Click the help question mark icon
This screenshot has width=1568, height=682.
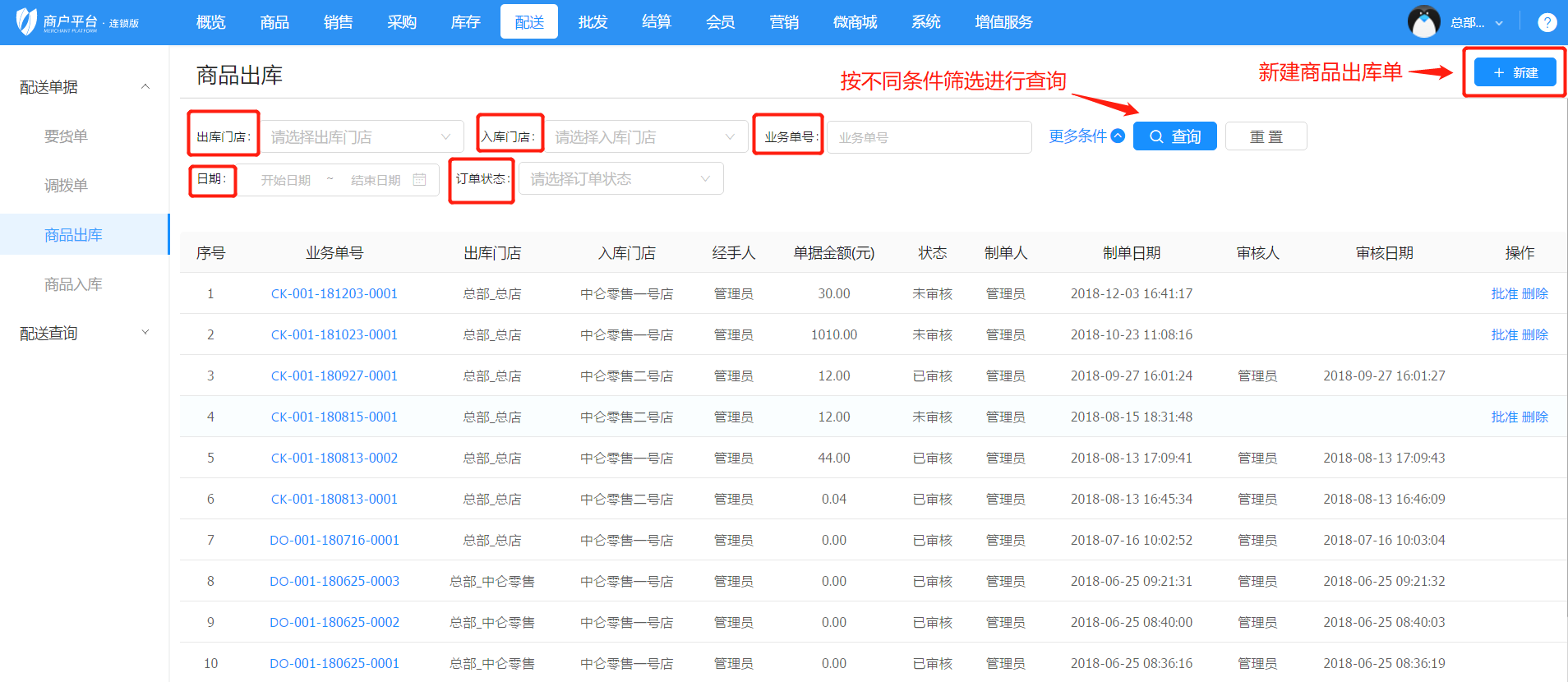coord(1547,22)
